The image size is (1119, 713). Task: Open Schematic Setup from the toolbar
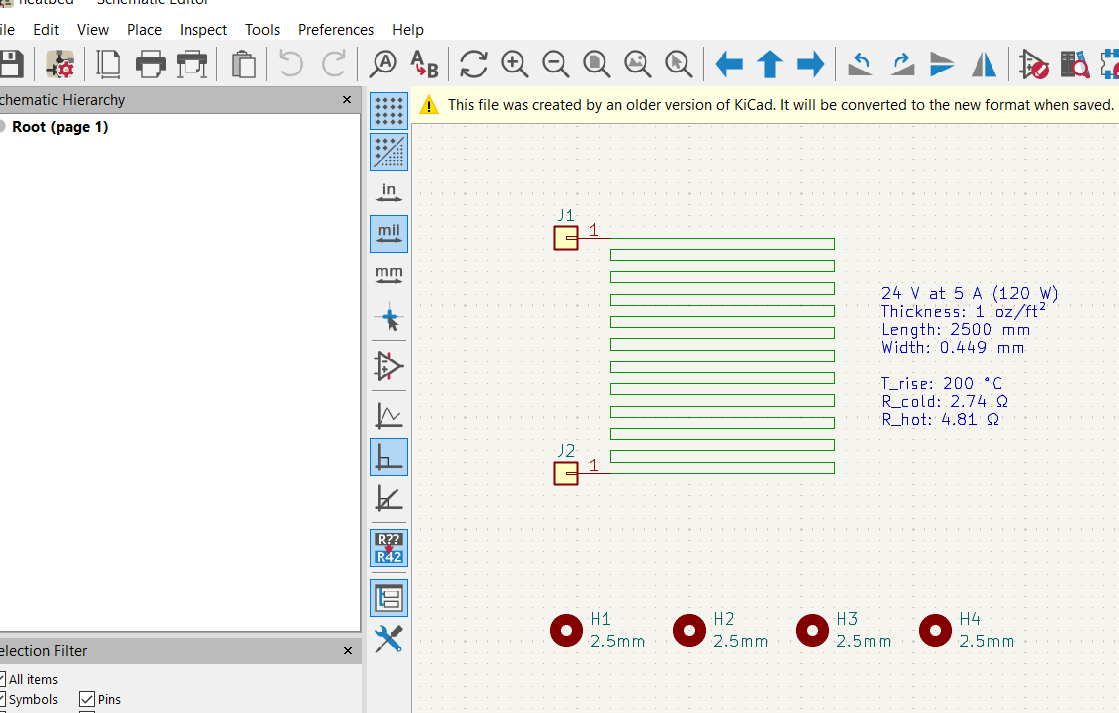[x=60, y=65]
